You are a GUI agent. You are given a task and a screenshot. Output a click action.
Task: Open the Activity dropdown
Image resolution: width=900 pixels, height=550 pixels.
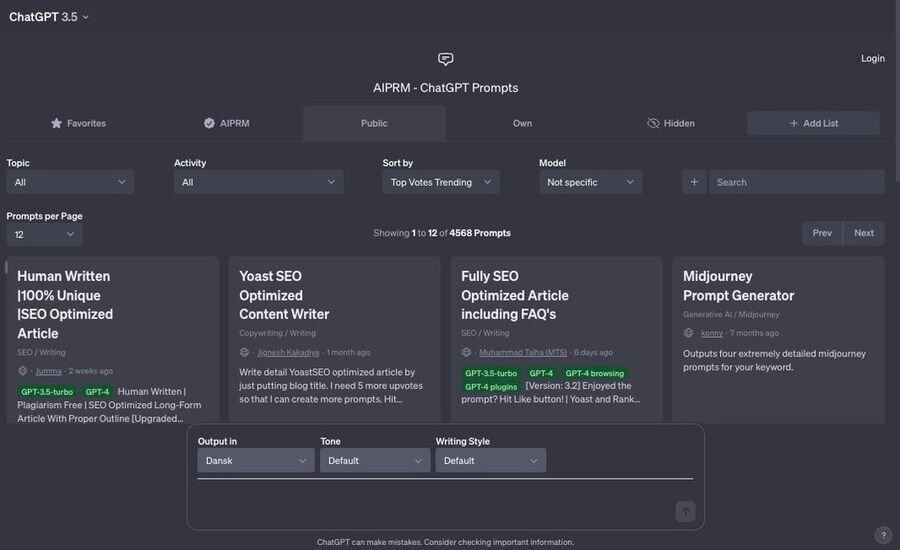click(x=258, y=182)
